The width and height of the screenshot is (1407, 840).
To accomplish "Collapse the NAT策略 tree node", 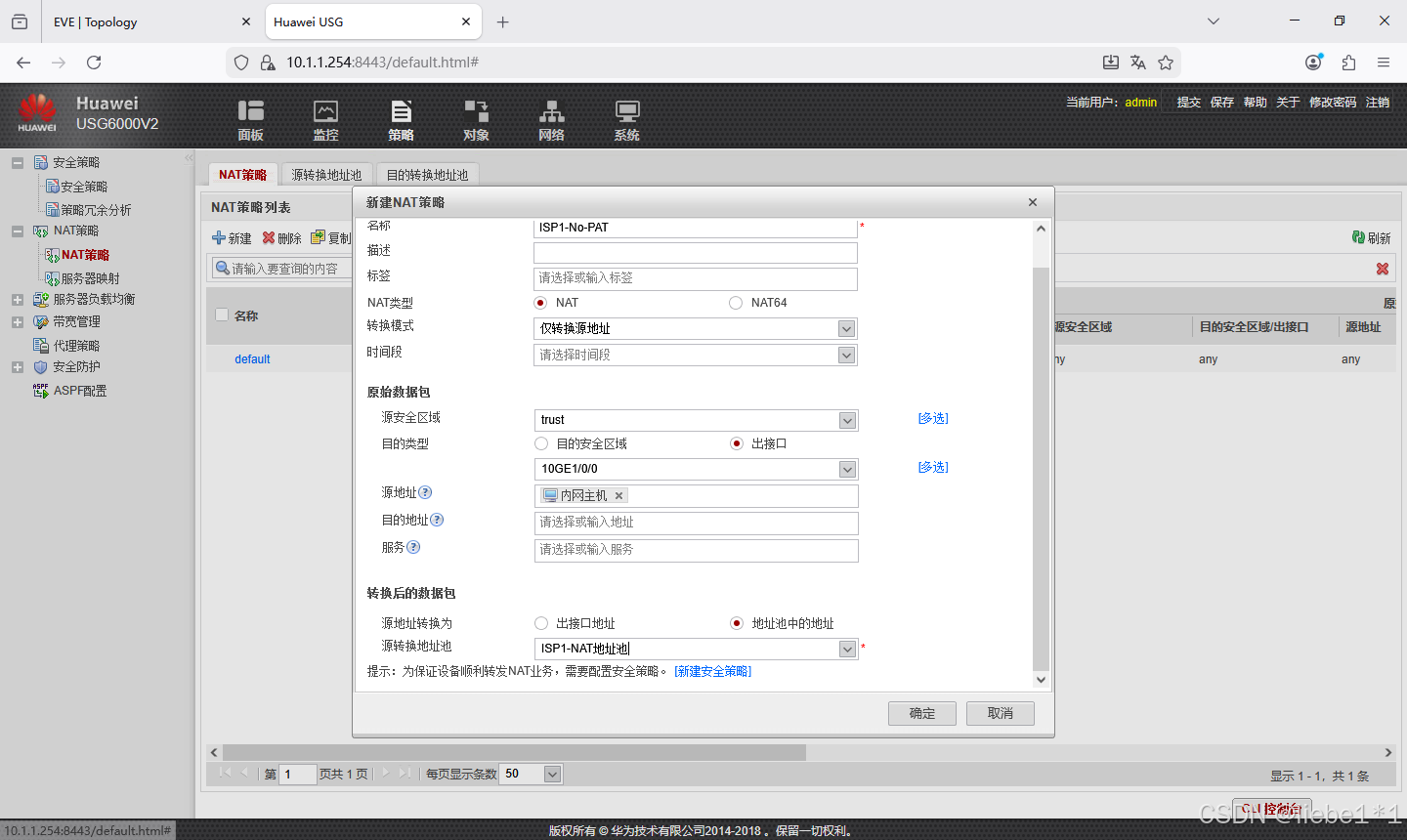I will coord(18,231).
